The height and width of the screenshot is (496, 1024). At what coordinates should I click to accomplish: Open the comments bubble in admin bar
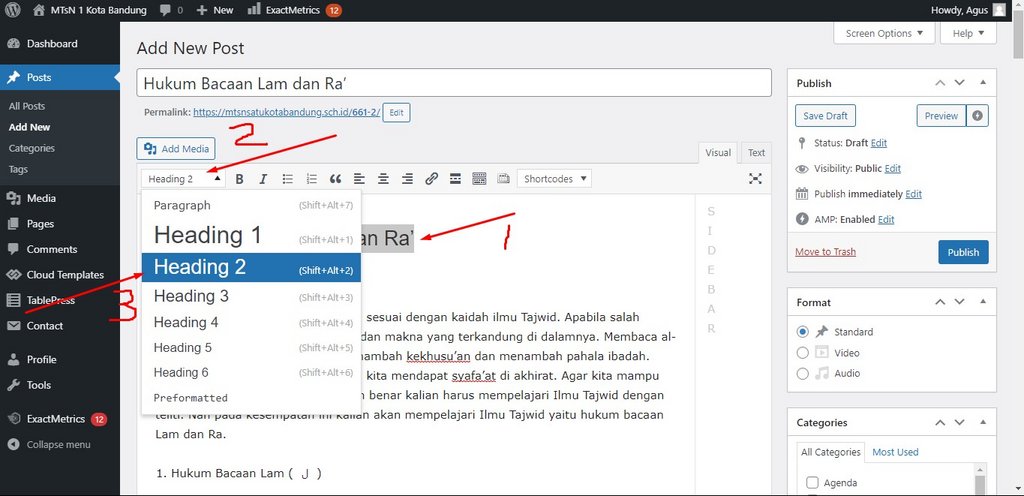click(170, 10)
